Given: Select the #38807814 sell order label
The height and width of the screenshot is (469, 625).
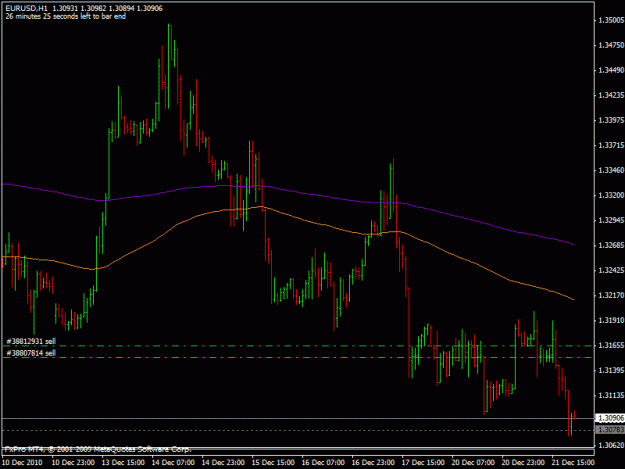Looking at the screenshot, I should (x=31, y=353).
